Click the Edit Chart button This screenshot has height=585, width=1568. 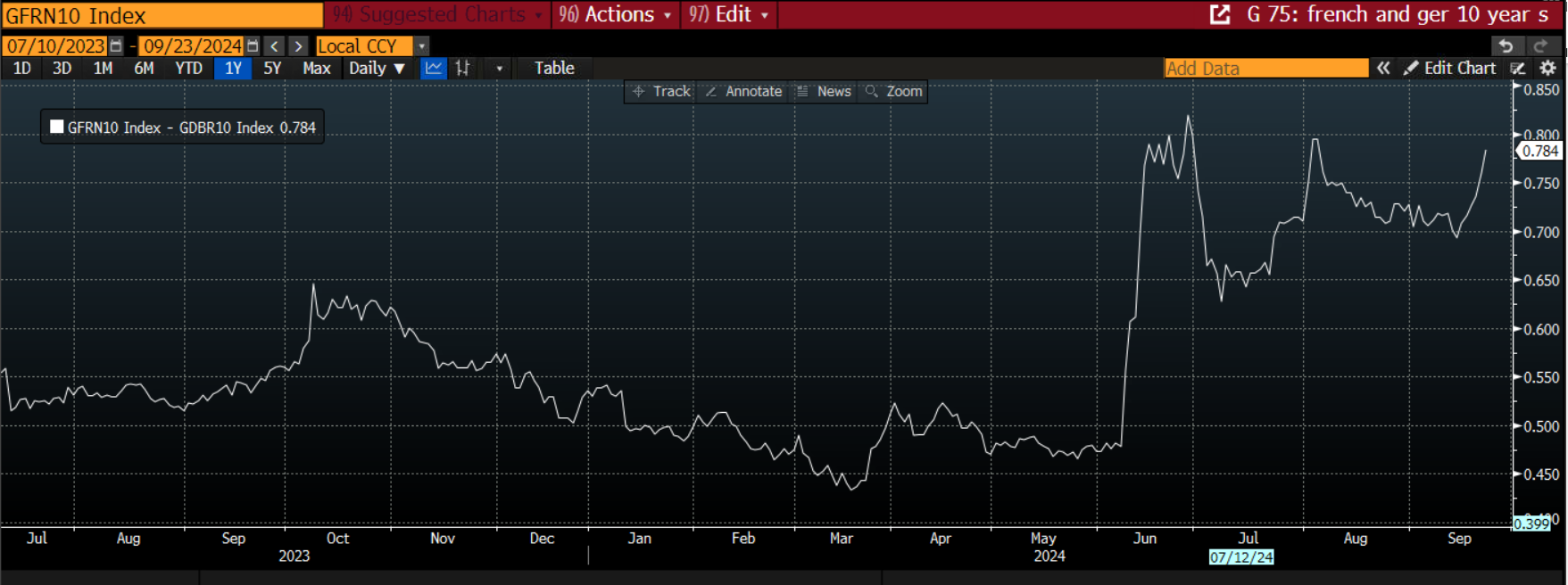(x=1450, y=68)
